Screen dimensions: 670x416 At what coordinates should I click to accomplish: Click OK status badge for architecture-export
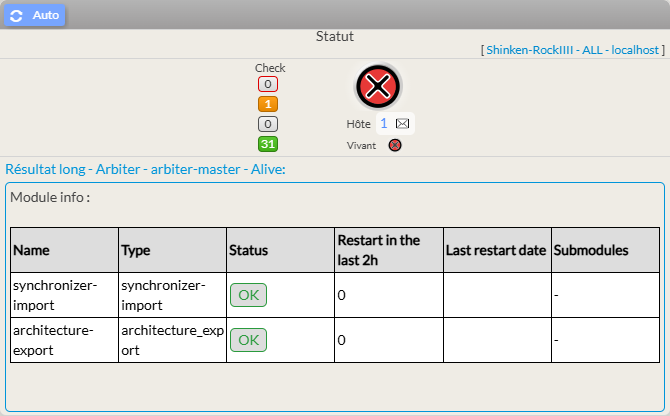coord(248,340)
